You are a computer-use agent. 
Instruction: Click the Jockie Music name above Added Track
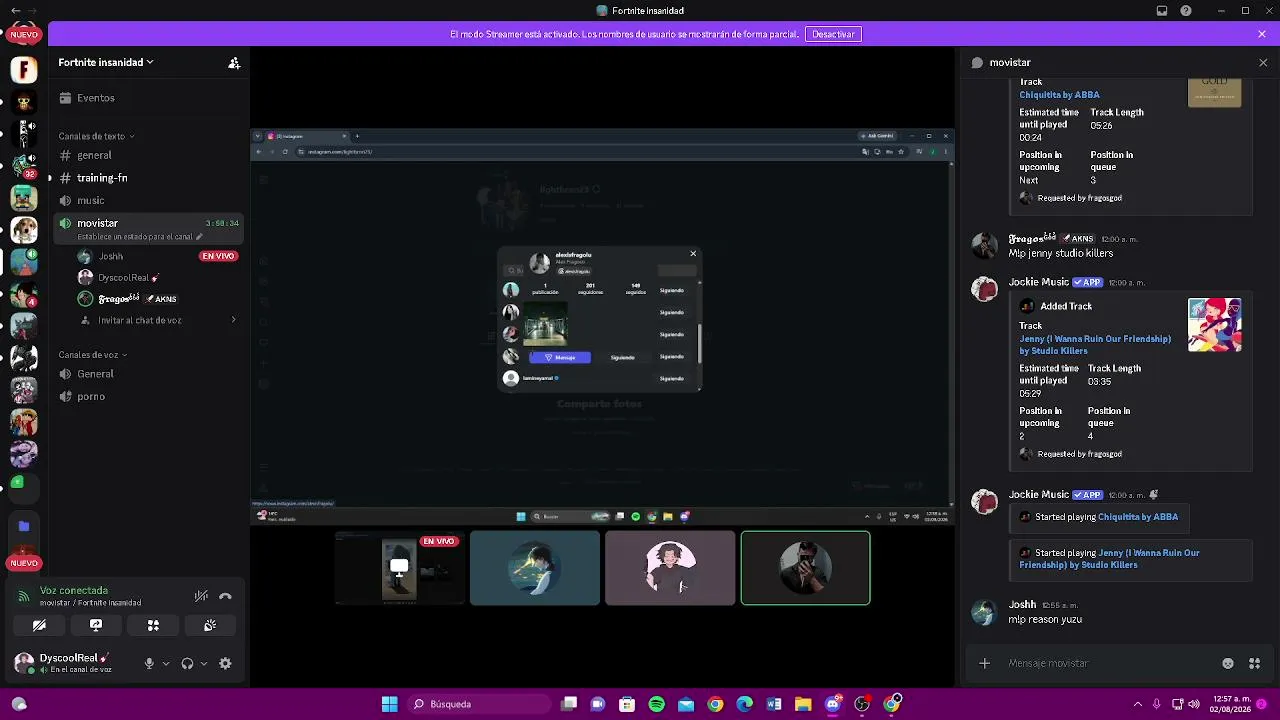coord(1039,282)
